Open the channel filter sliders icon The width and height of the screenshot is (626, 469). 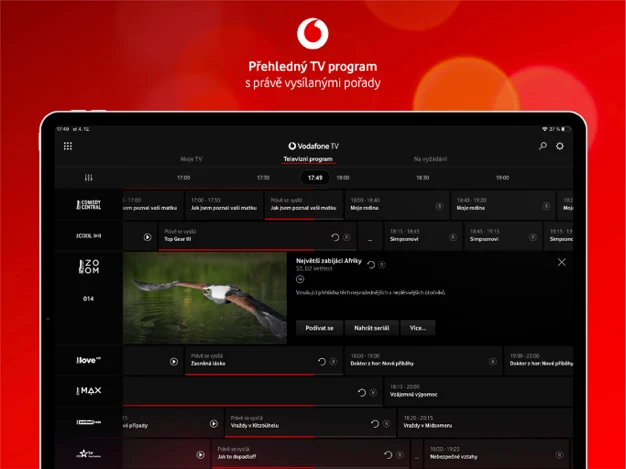pos(89,177)
